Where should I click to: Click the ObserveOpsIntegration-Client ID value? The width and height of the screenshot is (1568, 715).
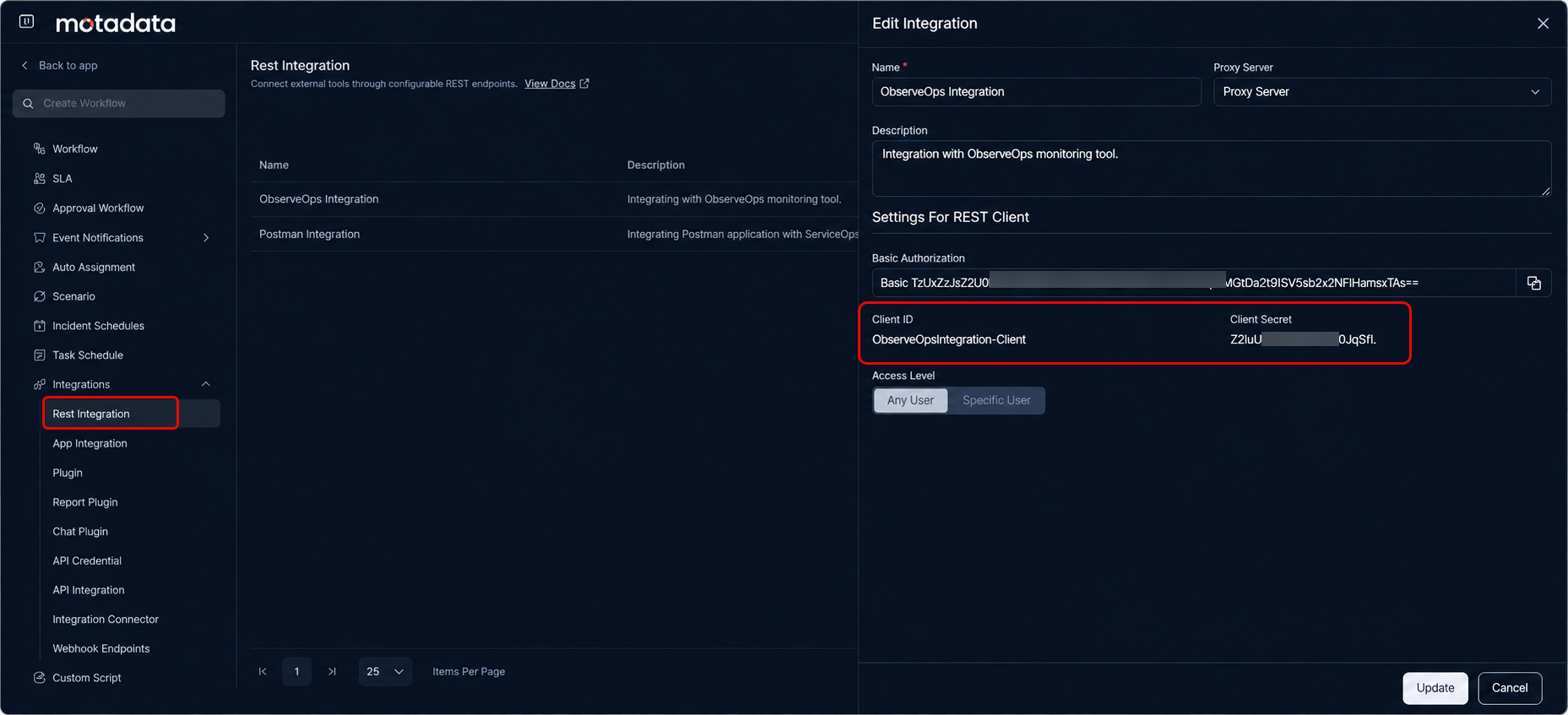pos(949,339)
